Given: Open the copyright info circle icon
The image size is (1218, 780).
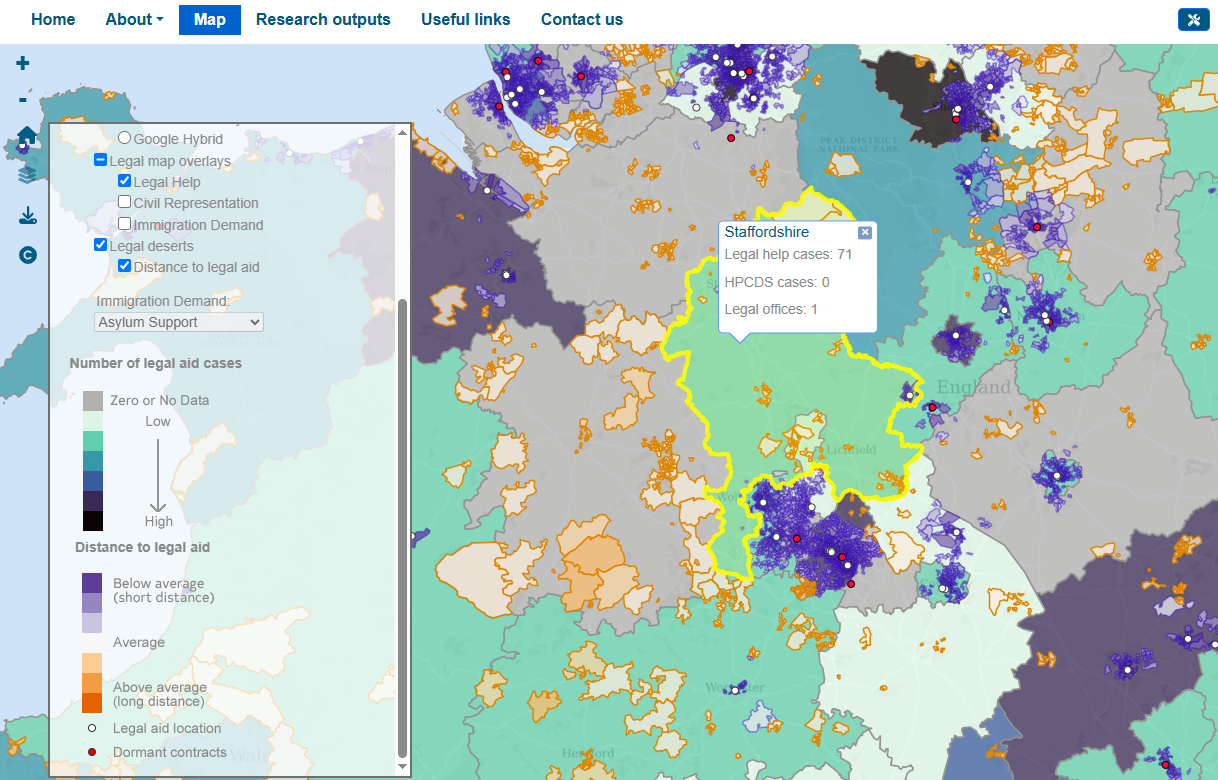Looking at the screenshot, I should (x=27, y=255).
